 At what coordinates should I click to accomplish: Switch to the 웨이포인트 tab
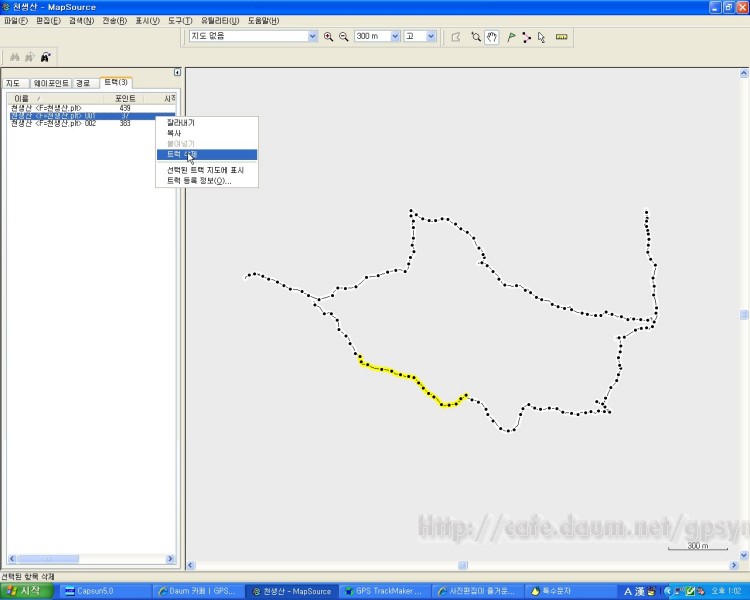[x=51, y=83]
